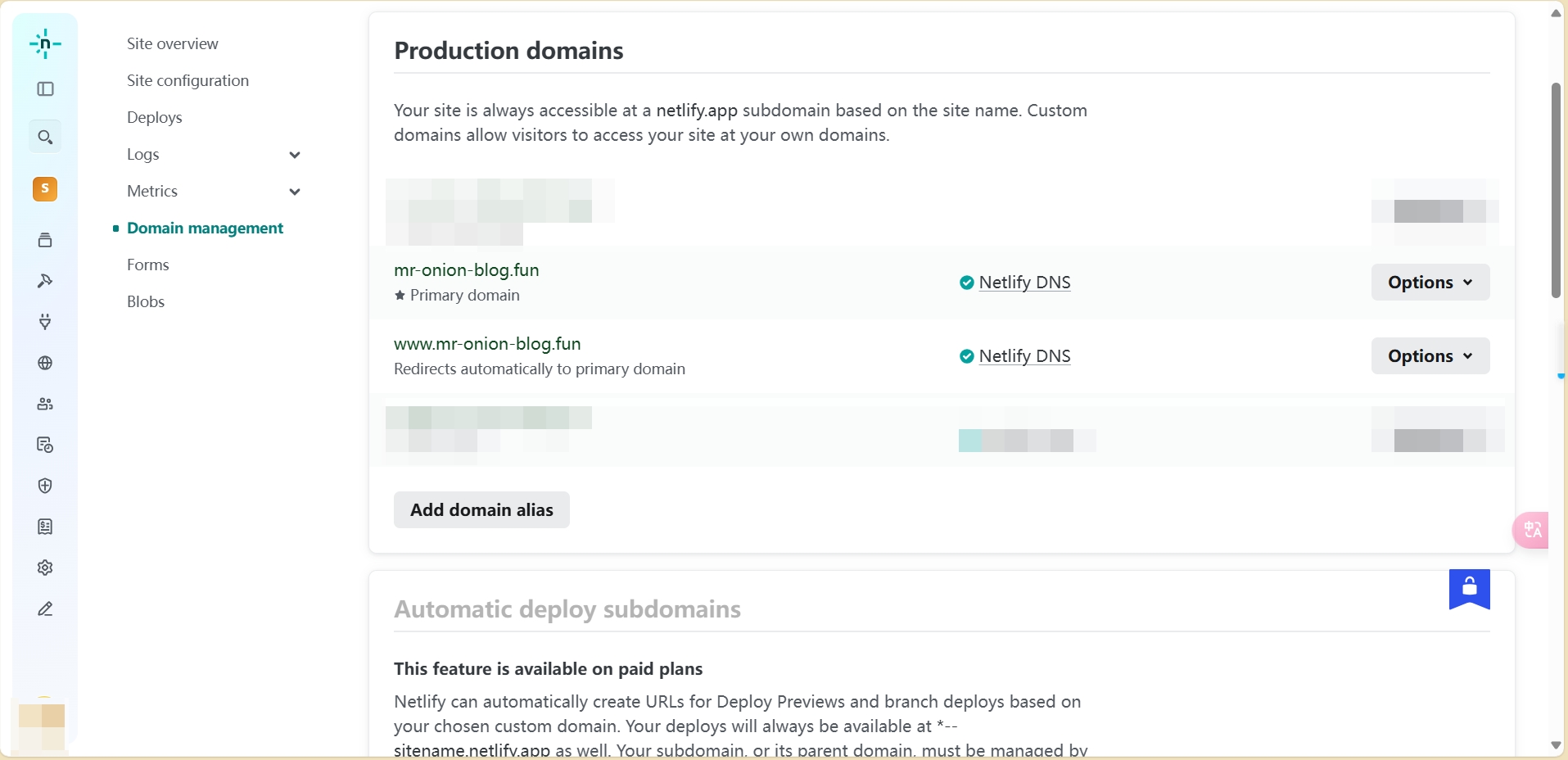Toggle the sidebar panel icon
The image size is (1568, 760).
pyautogui.click(x=46, y=89)
